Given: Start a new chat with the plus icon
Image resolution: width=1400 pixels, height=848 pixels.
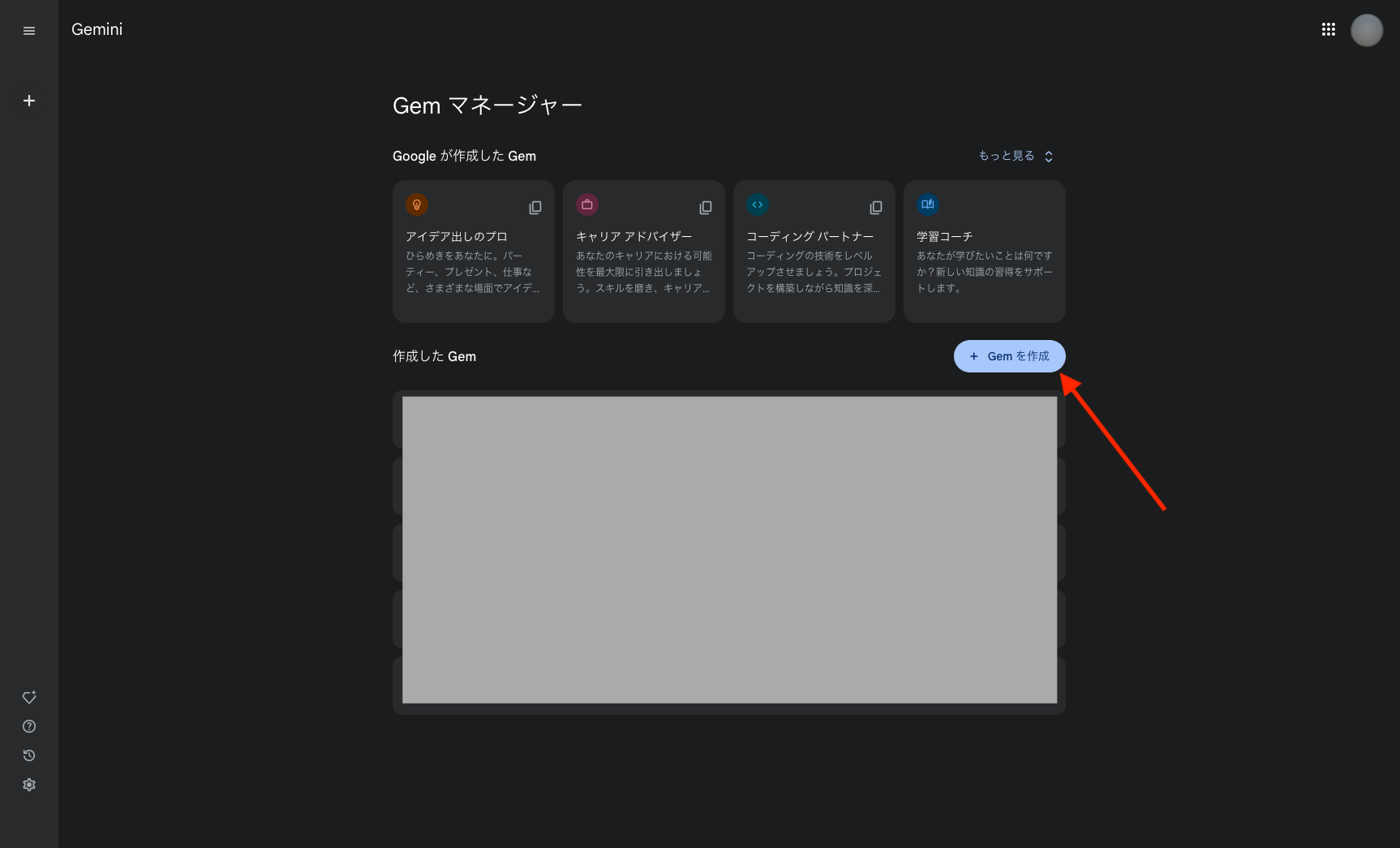Looking at the screenshot, I should coord(29,101).
